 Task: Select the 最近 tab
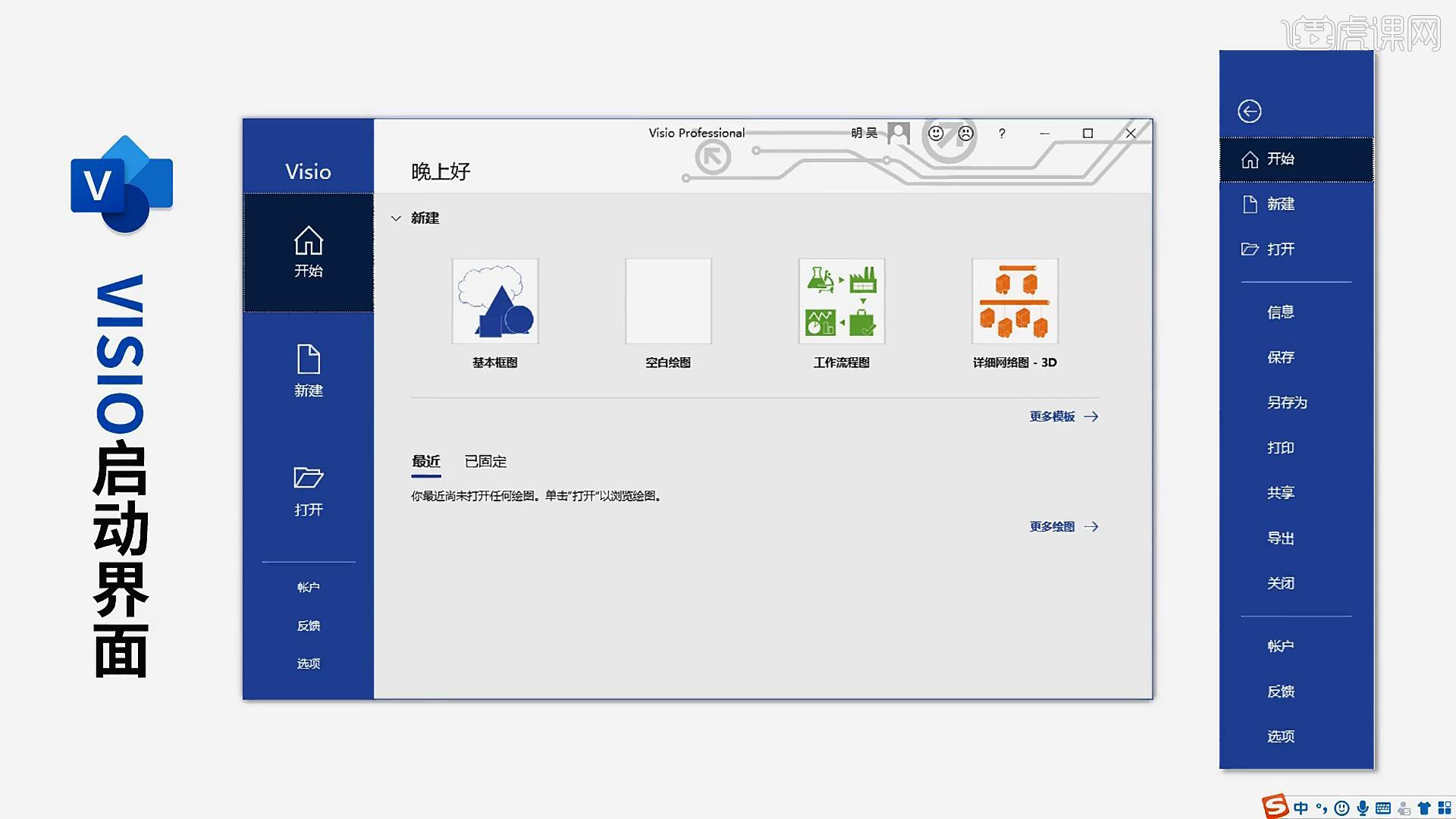pyautogui.click(x=425, y=461)
